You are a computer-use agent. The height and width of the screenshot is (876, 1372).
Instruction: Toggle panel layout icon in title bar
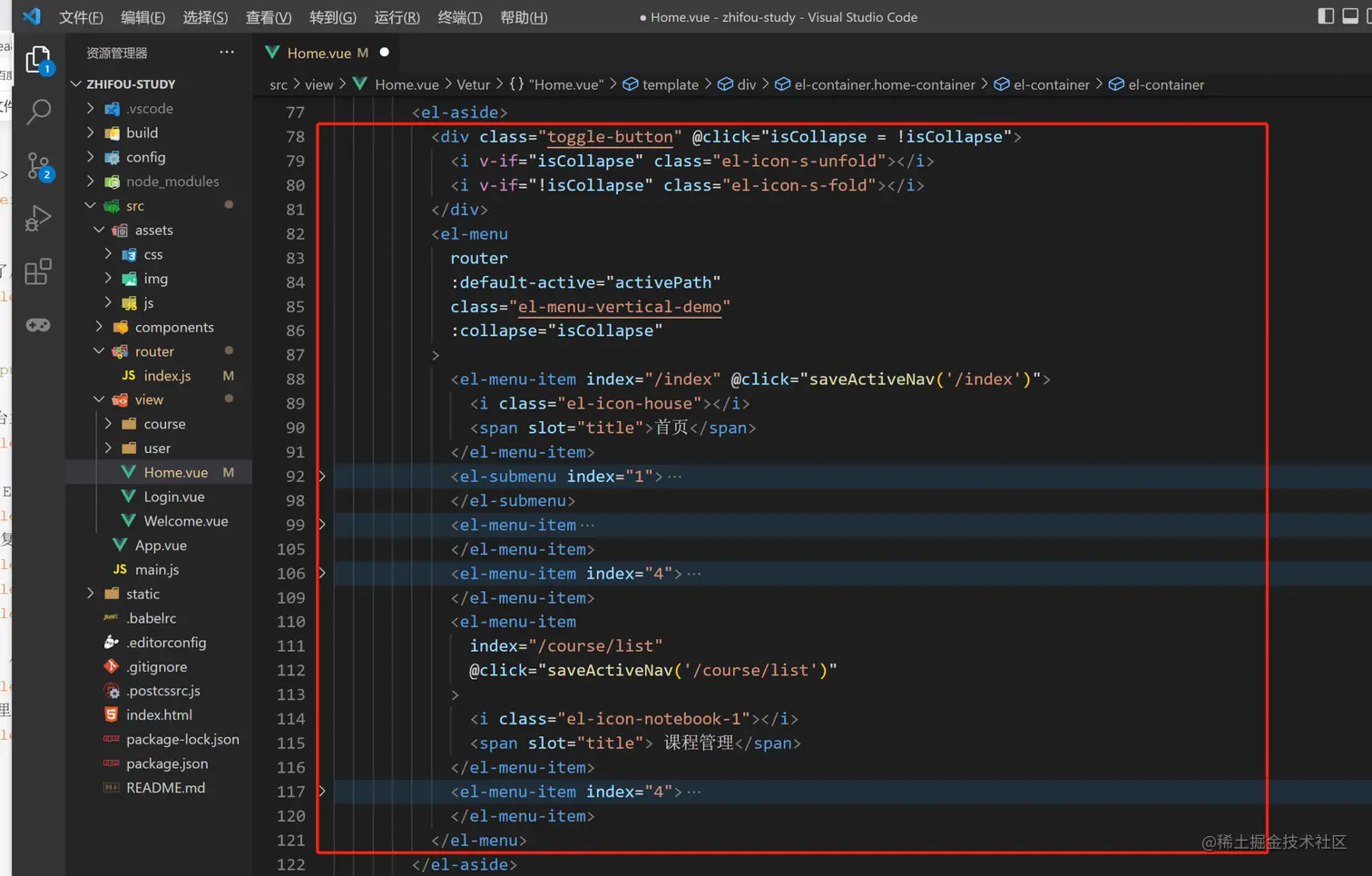point(1350,15)
